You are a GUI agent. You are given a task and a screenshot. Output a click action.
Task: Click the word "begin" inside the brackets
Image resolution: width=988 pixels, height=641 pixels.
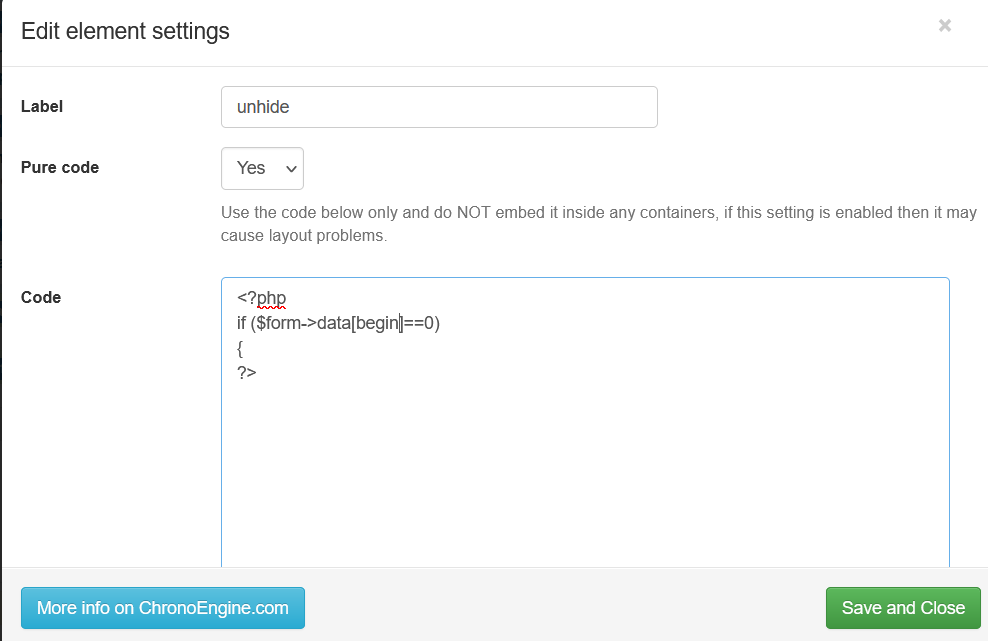377,323
